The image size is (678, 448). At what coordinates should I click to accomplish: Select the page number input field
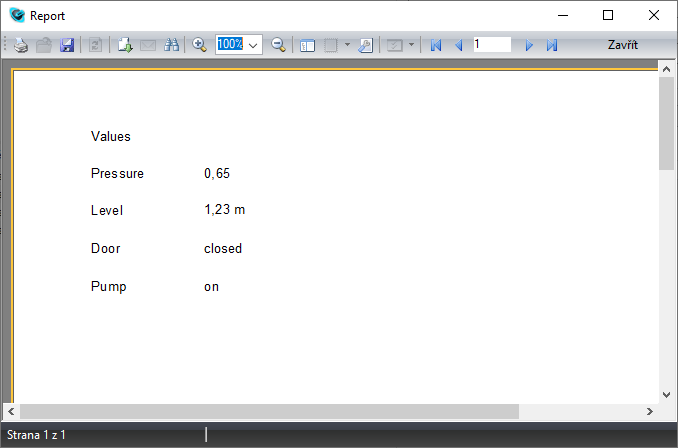click(492, 44)
